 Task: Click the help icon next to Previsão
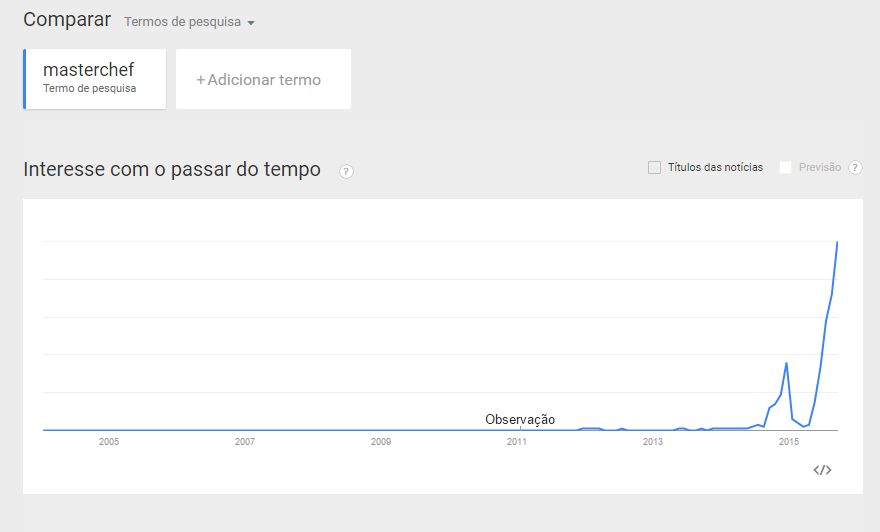pos(855,167)
